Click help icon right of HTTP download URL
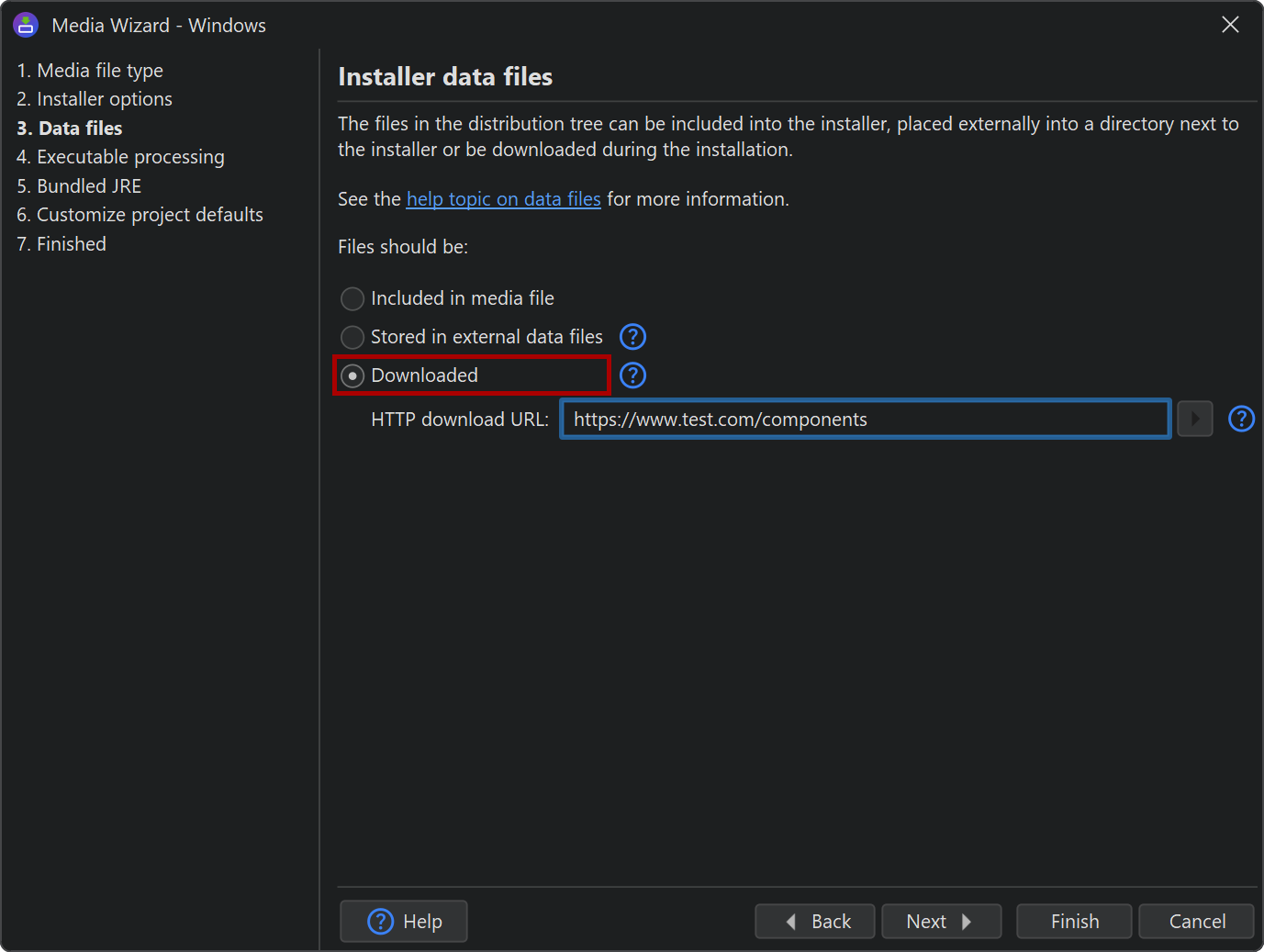 tap(1241, 419)
